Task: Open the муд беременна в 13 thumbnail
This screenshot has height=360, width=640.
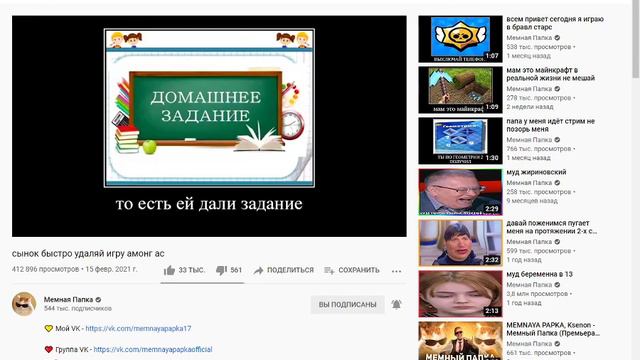Action: (x=460, y=294)
